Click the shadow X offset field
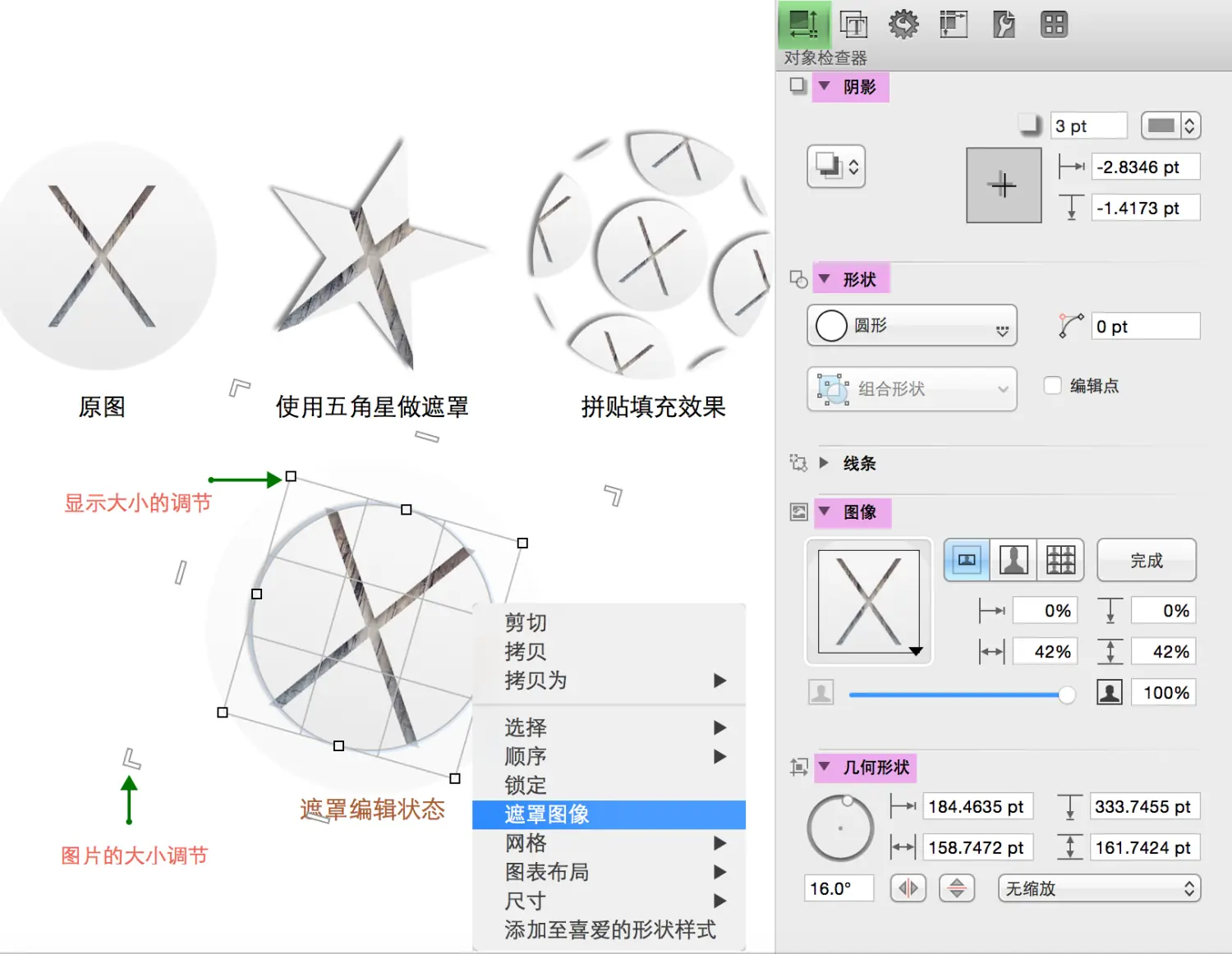The image size is (1232, 954). tap(1146, 167)
